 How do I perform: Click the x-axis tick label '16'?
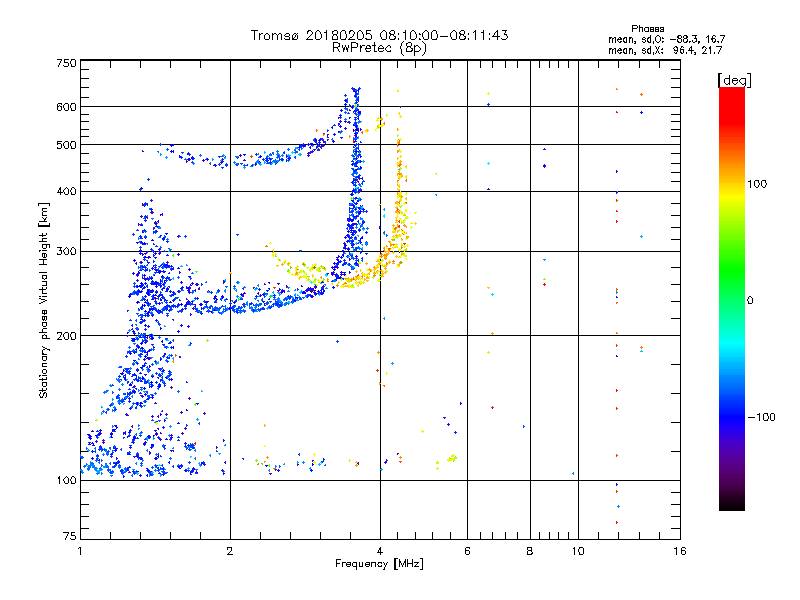680,551
